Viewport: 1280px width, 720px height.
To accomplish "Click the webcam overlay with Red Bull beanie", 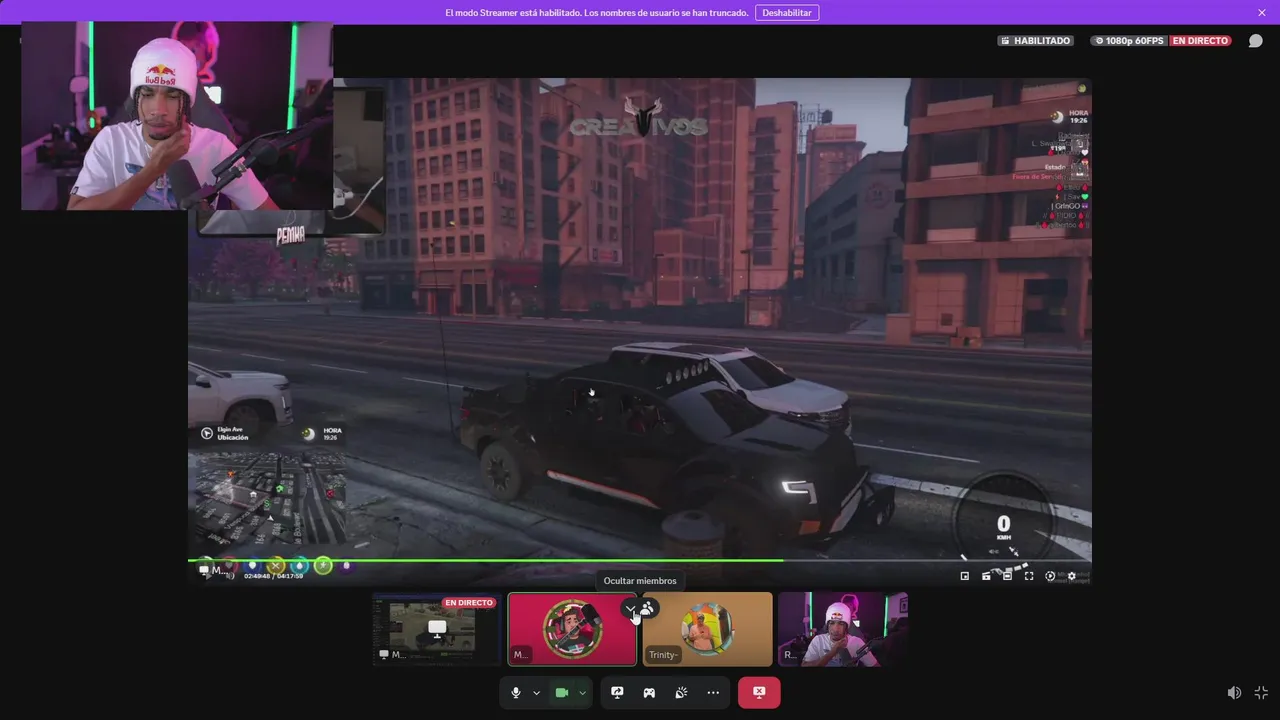I will [177, 116].
